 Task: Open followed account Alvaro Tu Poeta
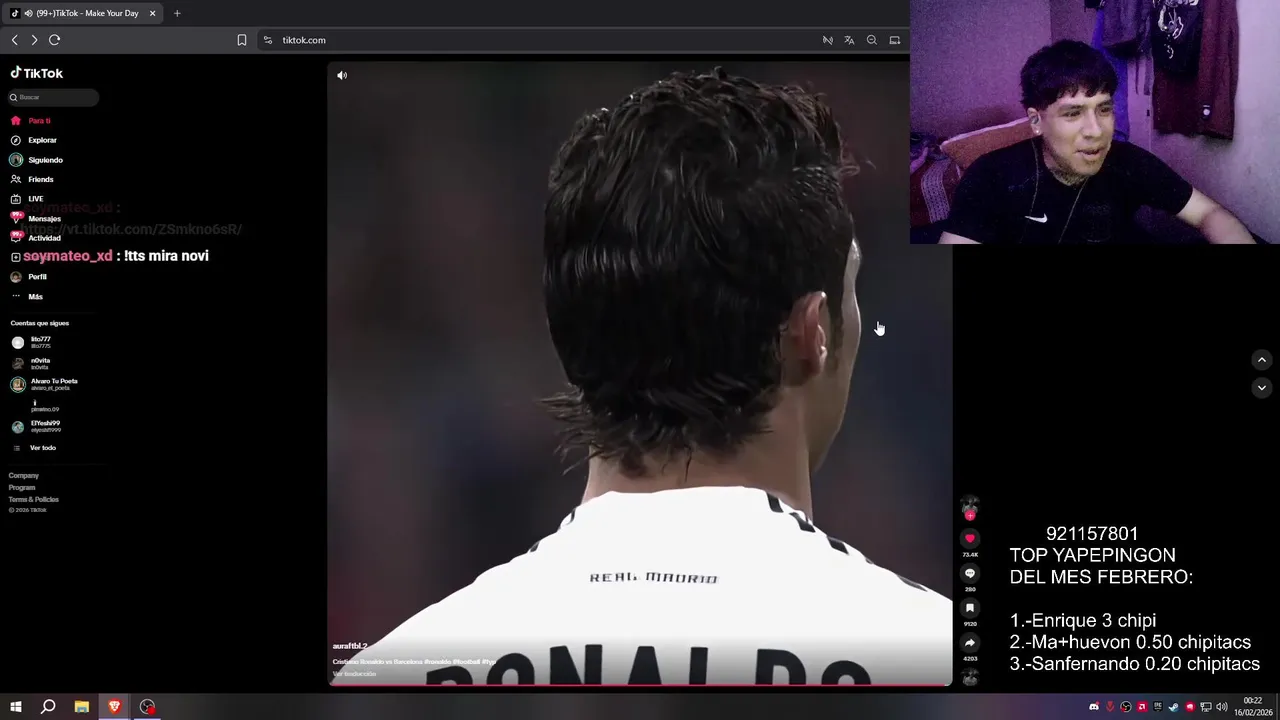pyautogui.click(x=44, y=384)
